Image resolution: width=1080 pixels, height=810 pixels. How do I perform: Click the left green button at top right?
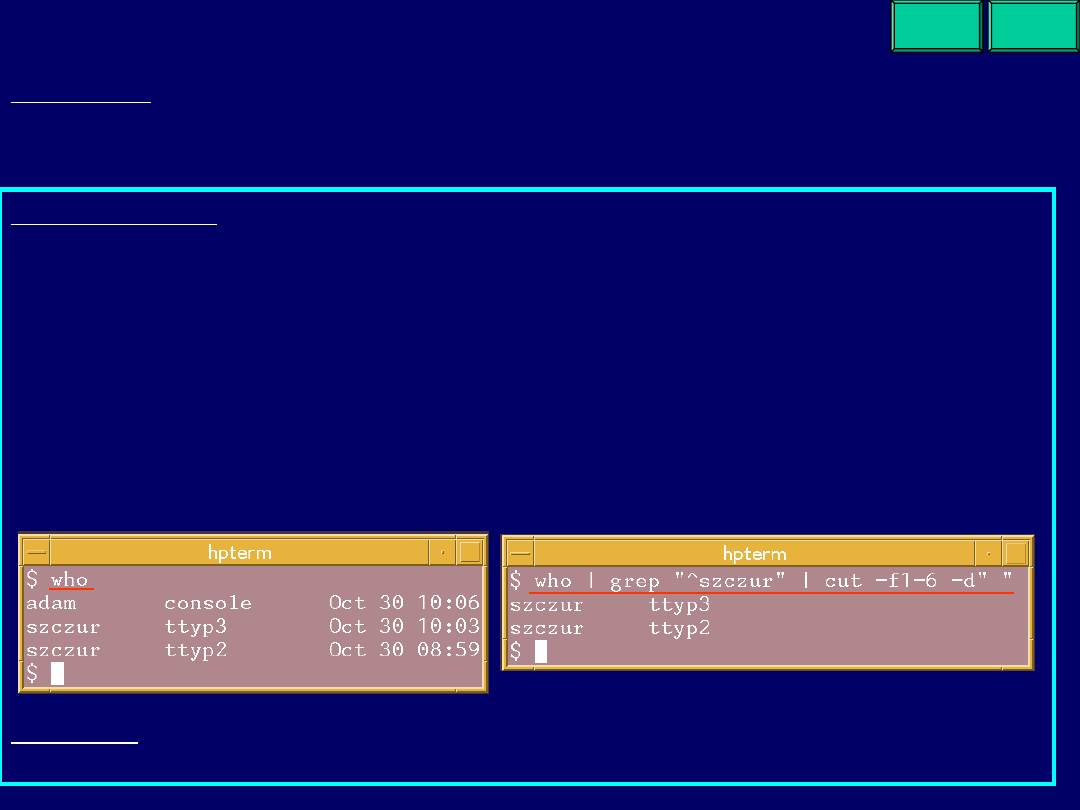(x=936, y=26)
